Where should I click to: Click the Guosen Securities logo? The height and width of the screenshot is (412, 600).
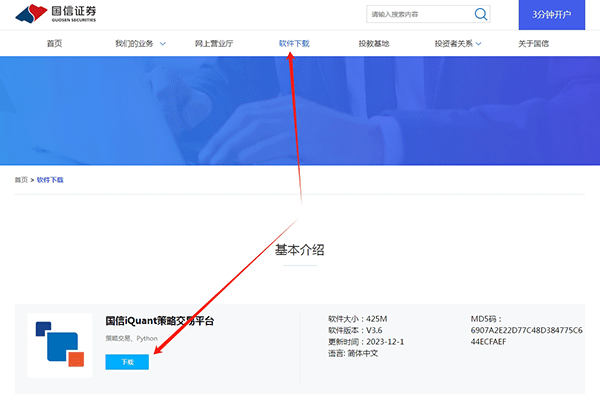coord(56,14)
